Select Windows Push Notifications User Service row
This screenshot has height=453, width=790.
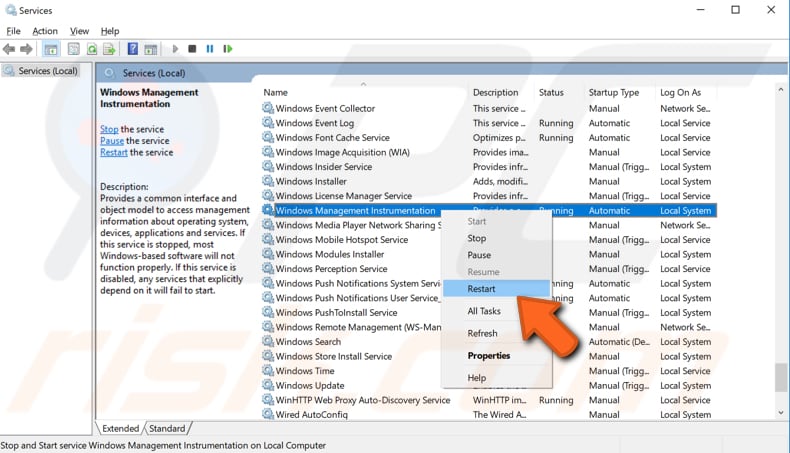pos(489,298)
